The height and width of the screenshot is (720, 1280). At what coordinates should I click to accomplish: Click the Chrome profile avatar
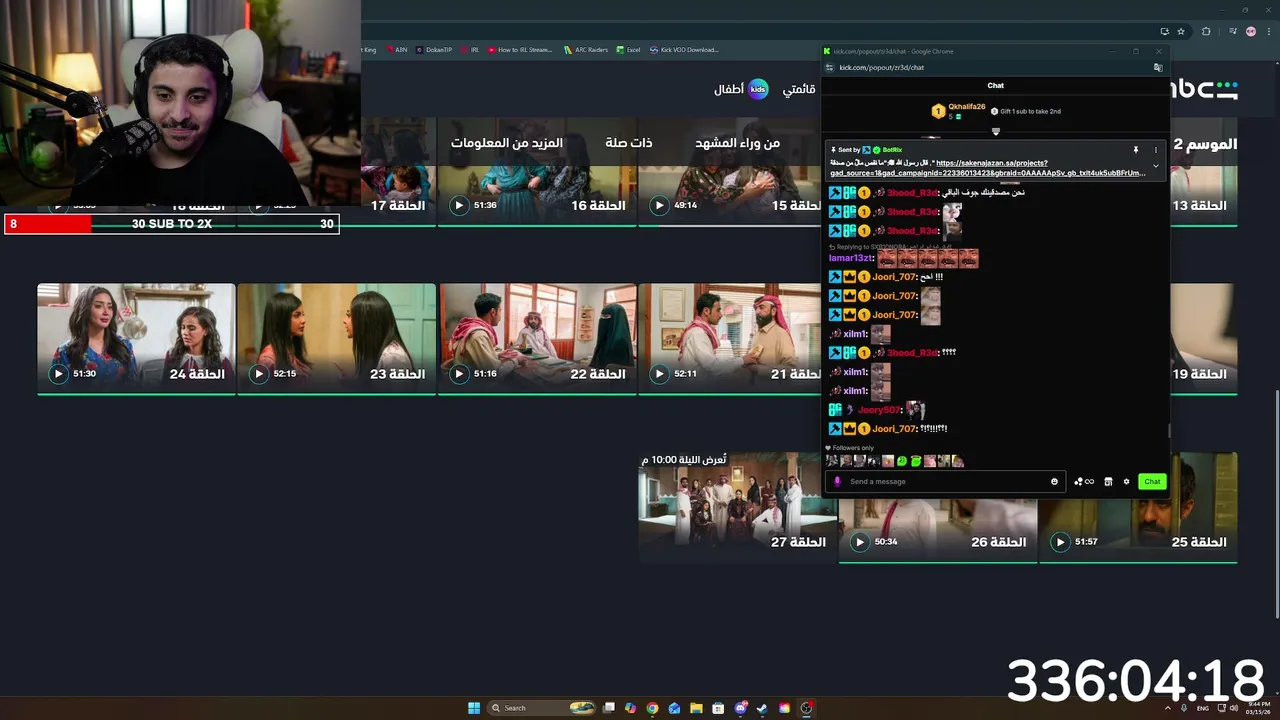tap(1251, 32)
